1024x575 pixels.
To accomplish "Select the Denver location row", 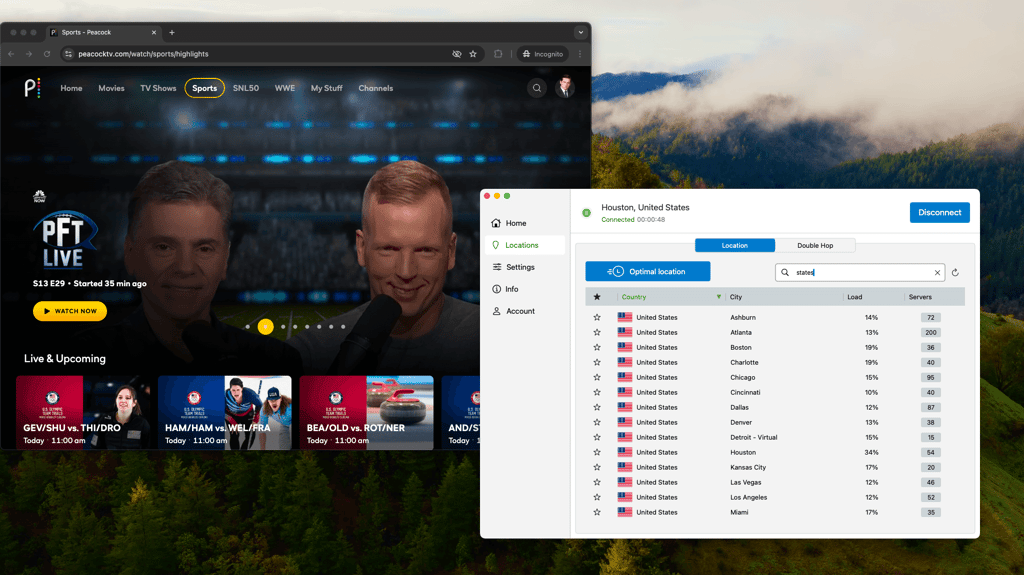I will tap(775, 423).
